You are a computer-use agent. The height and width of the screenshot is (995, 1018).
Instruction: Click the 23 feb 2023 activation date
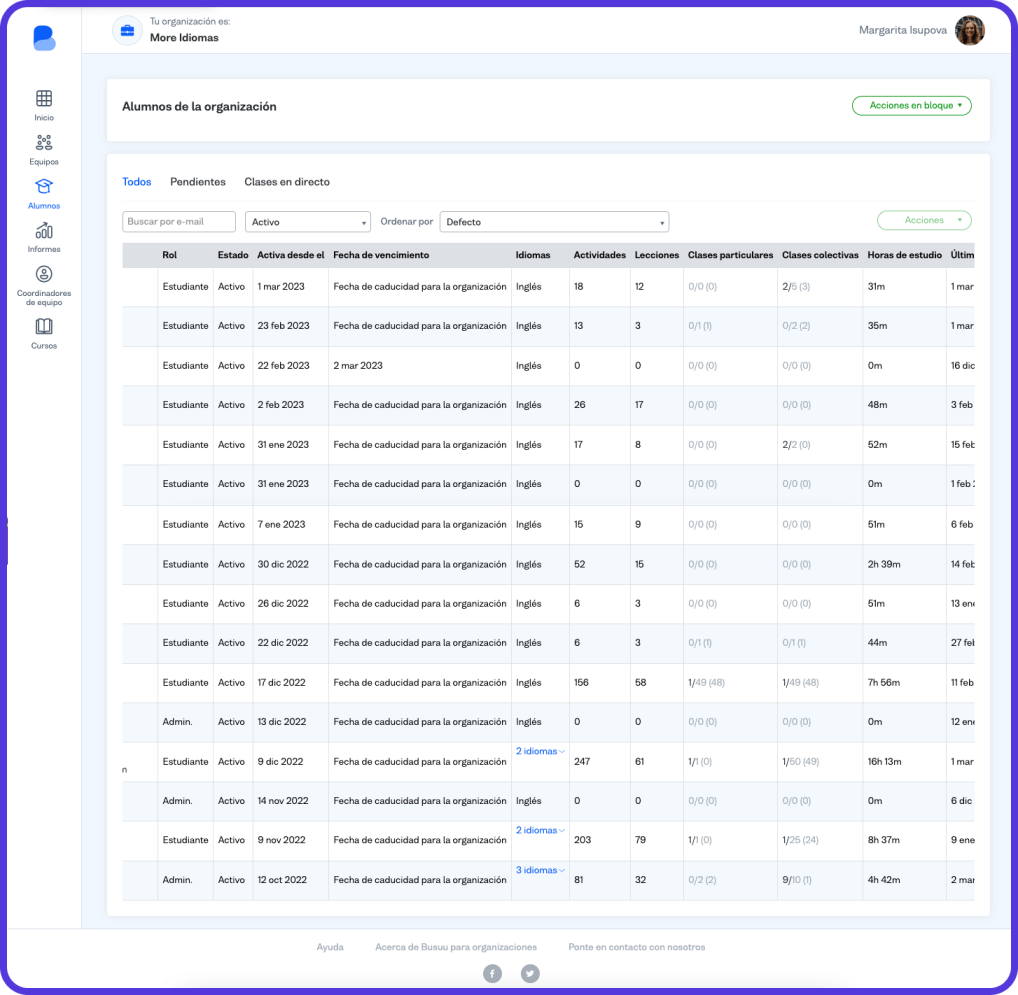284,326
